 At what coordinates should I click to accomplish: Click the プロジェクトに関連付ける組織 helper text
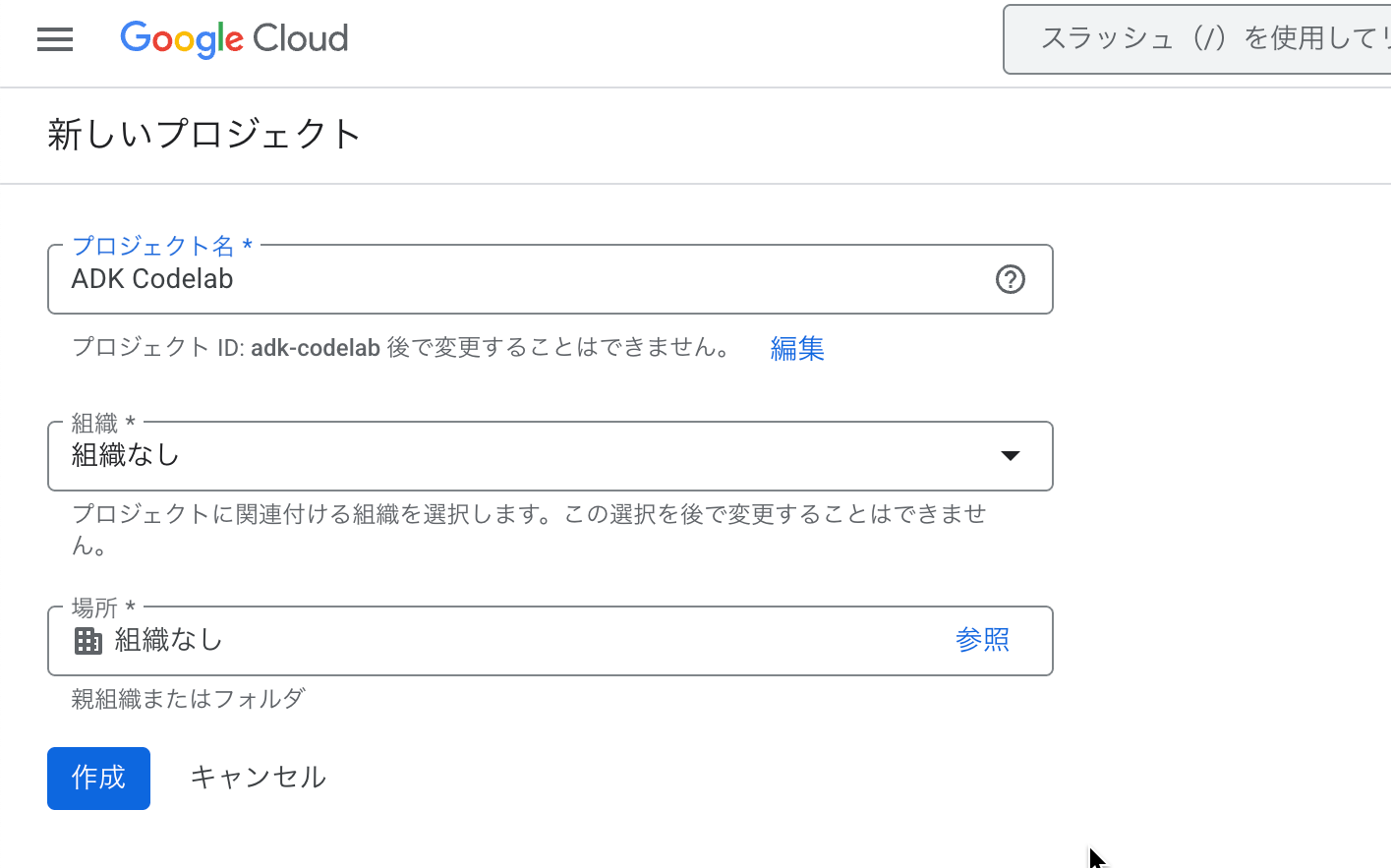click(x=529, y=529)
